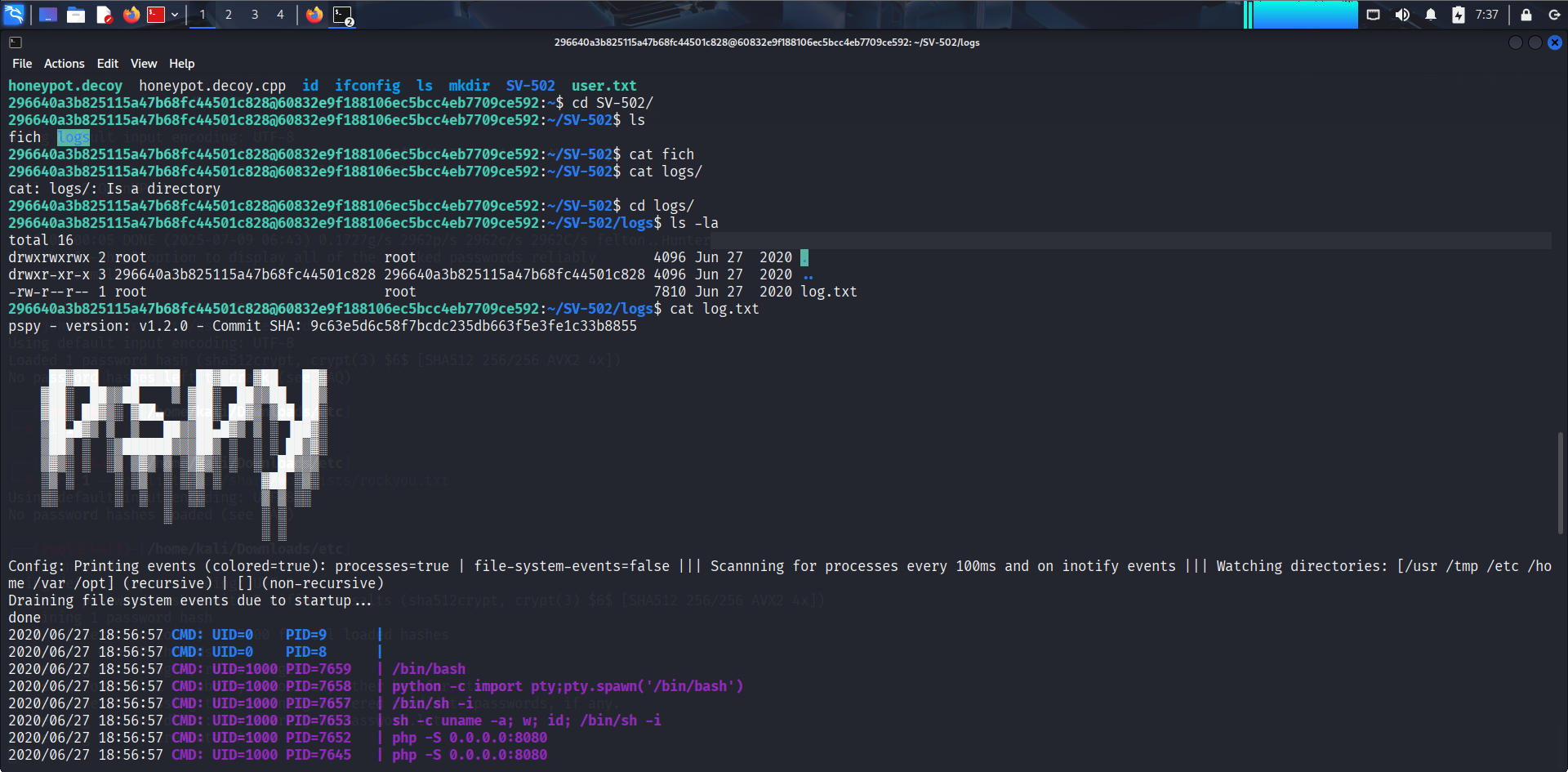Open the View menu
The image size is (1568, 772).
click(144, 64)
